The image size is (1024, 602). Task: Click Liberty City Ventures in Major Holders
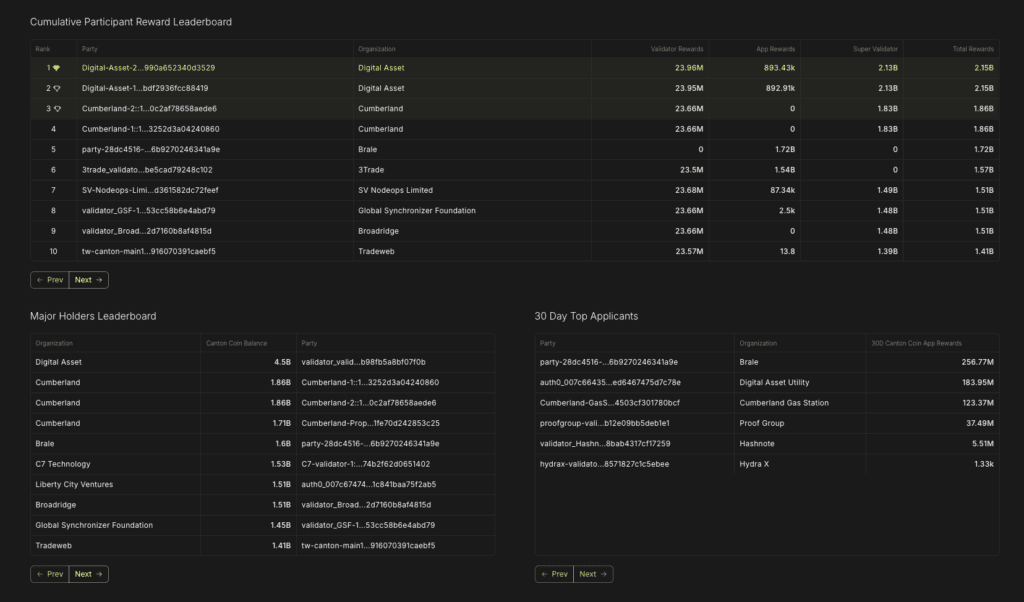pos(74,484)
